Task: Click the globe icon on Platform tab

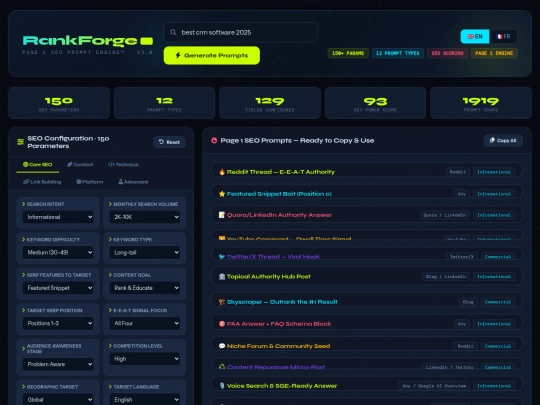Action: coord(79,181)
